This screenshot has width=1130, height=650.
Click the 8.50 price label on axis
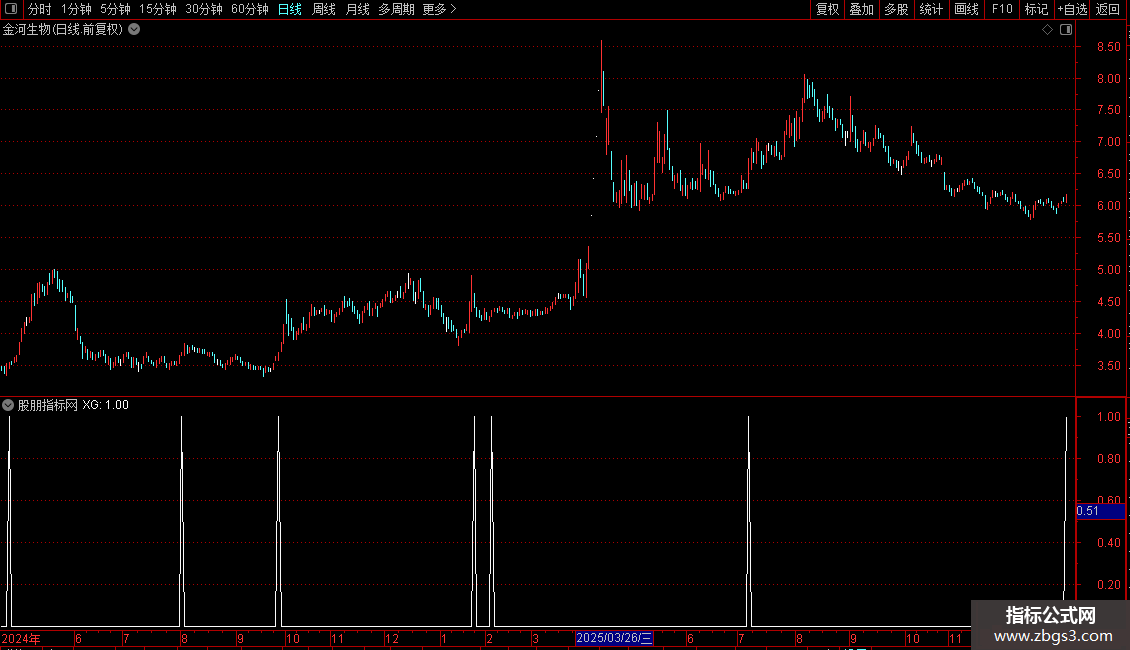tap(1108, 47)
